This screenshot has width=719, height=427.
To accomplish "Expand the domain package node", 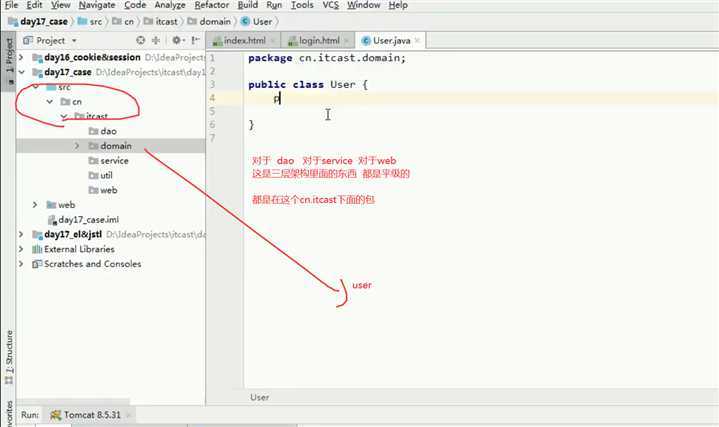I will coord(77,146).
